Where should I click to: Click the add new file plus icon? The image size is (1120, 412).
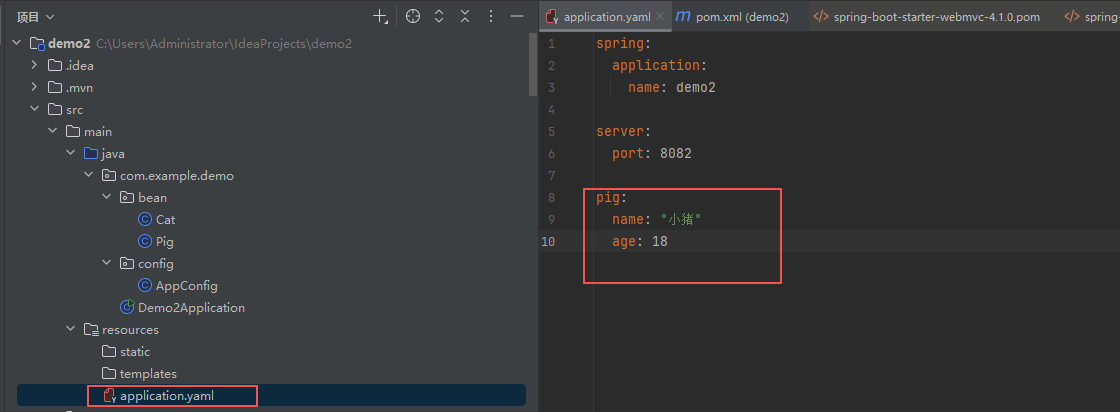[x=381, y=16]
